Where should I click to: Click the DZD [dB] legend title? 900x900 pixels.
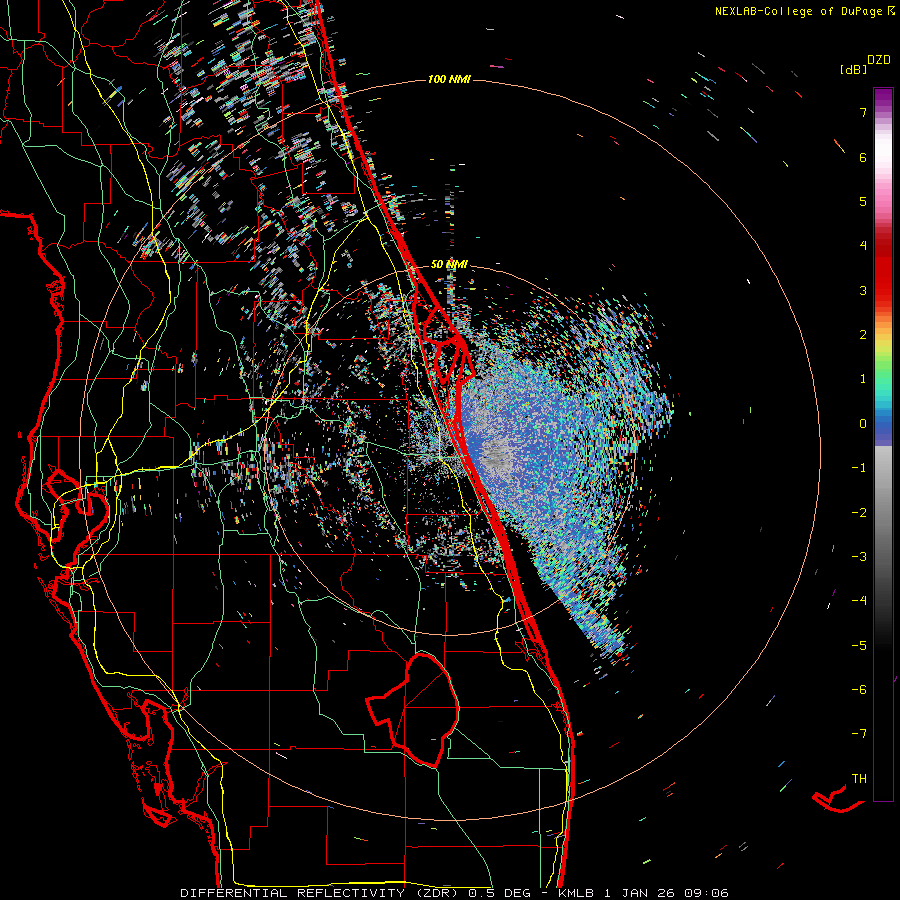pos(864,64)
